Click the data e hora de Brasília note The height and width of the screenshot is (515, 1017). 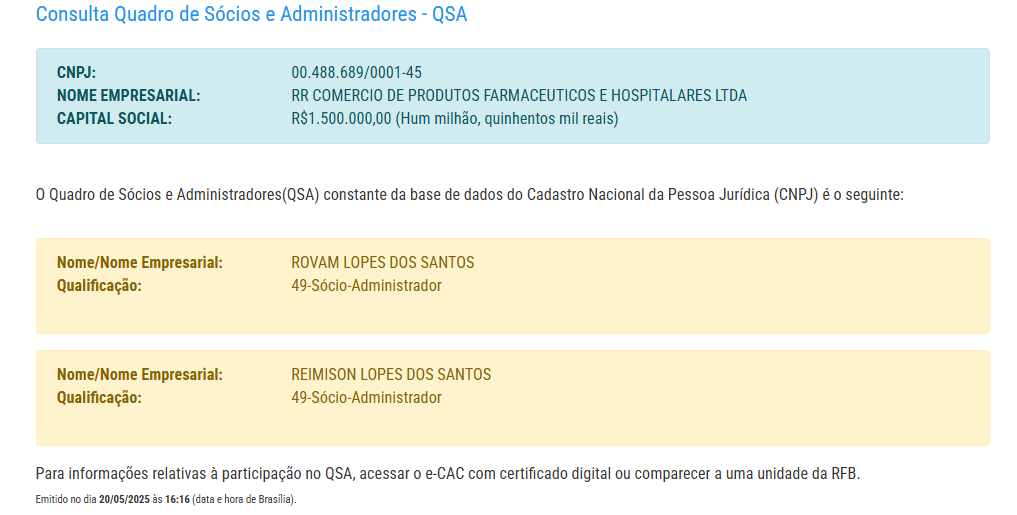point(244,499)
